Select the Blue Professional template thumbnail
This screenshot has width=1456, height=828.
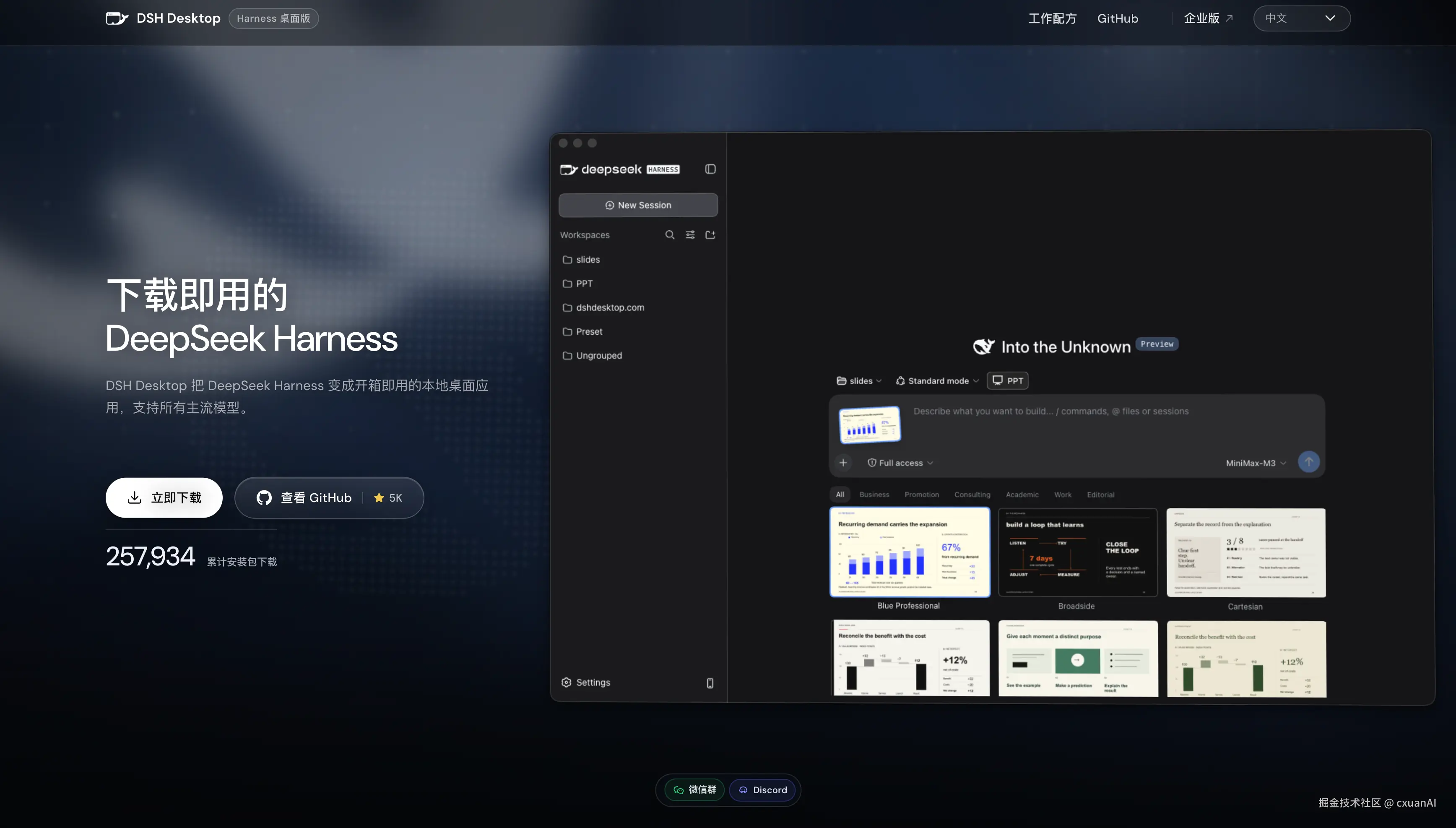pos(910,552)
